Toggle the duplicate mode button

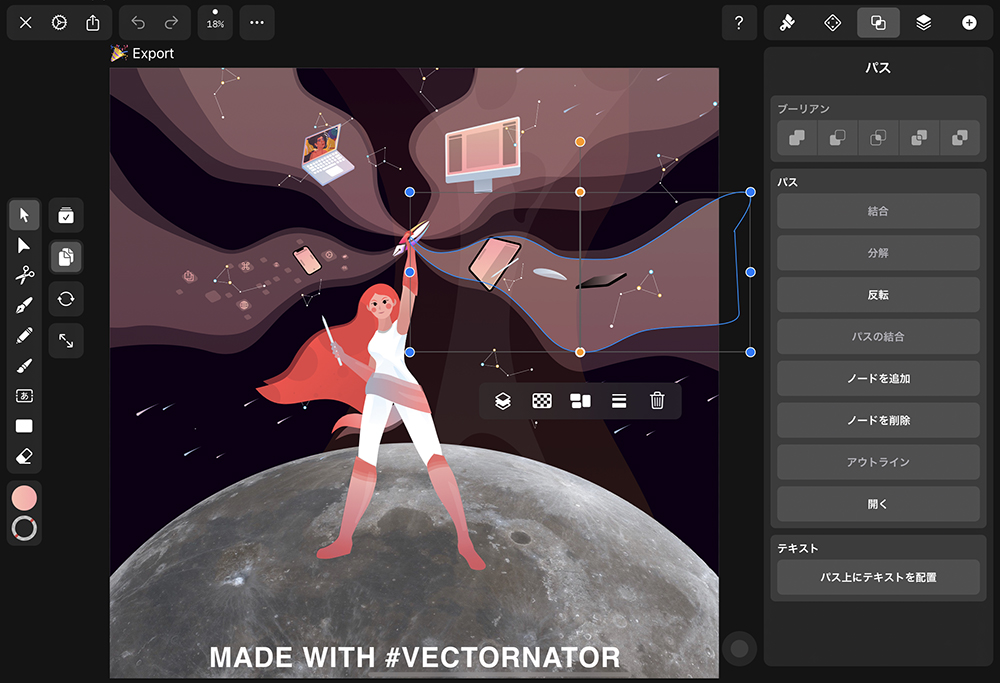tap(66, 257)
